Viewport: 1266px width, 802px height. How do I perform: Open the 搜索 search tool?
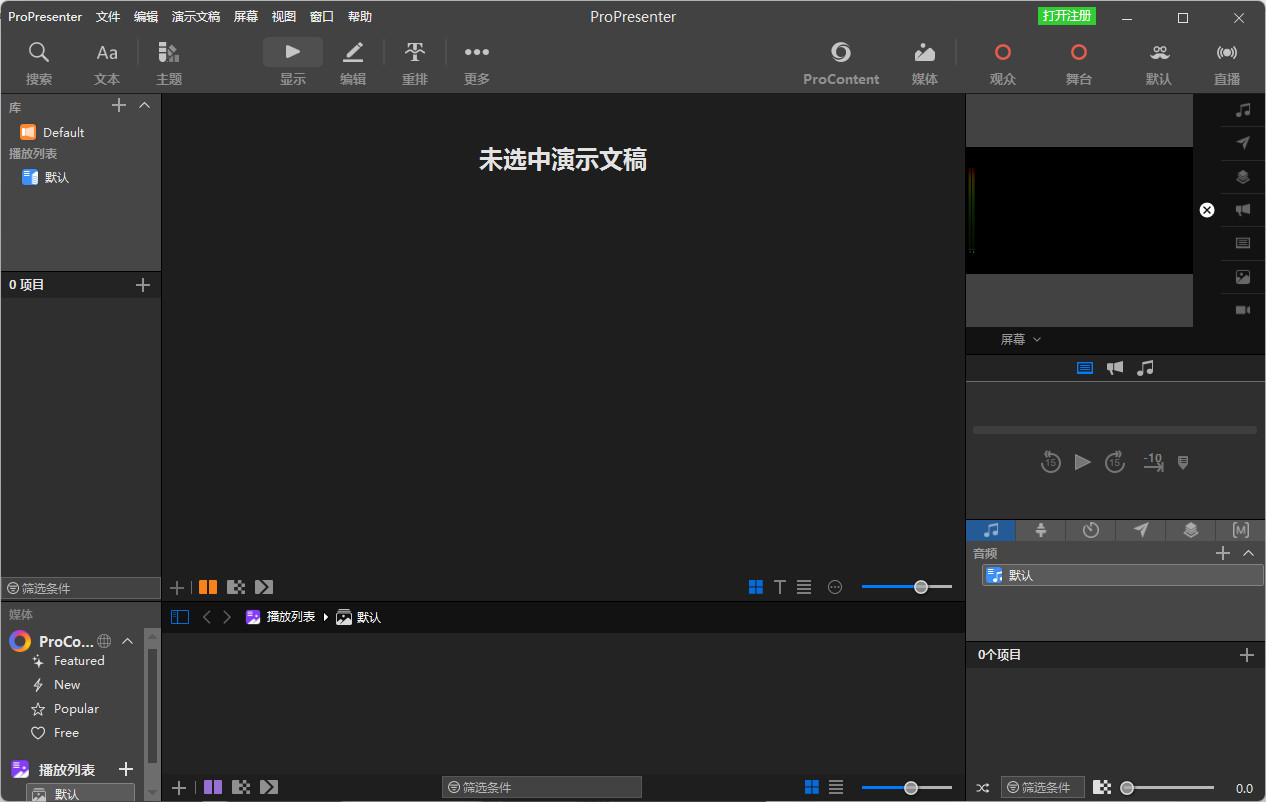click(x=39, y=64)
